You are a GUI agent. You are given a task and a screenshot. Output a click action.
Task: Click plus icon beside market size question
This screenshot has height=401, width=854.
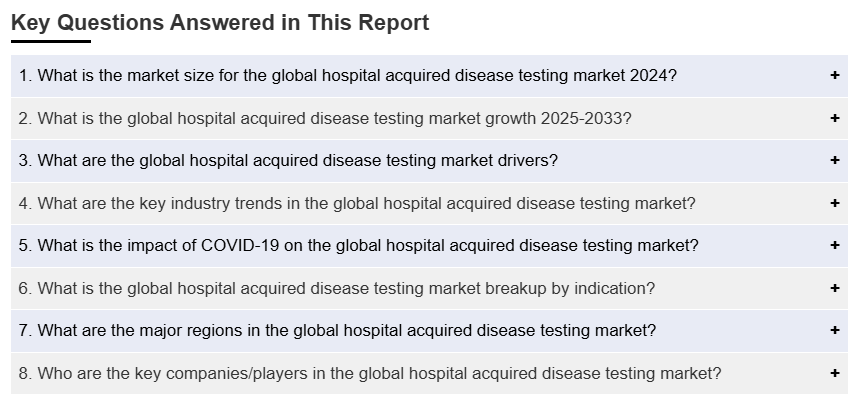(835, 76)
